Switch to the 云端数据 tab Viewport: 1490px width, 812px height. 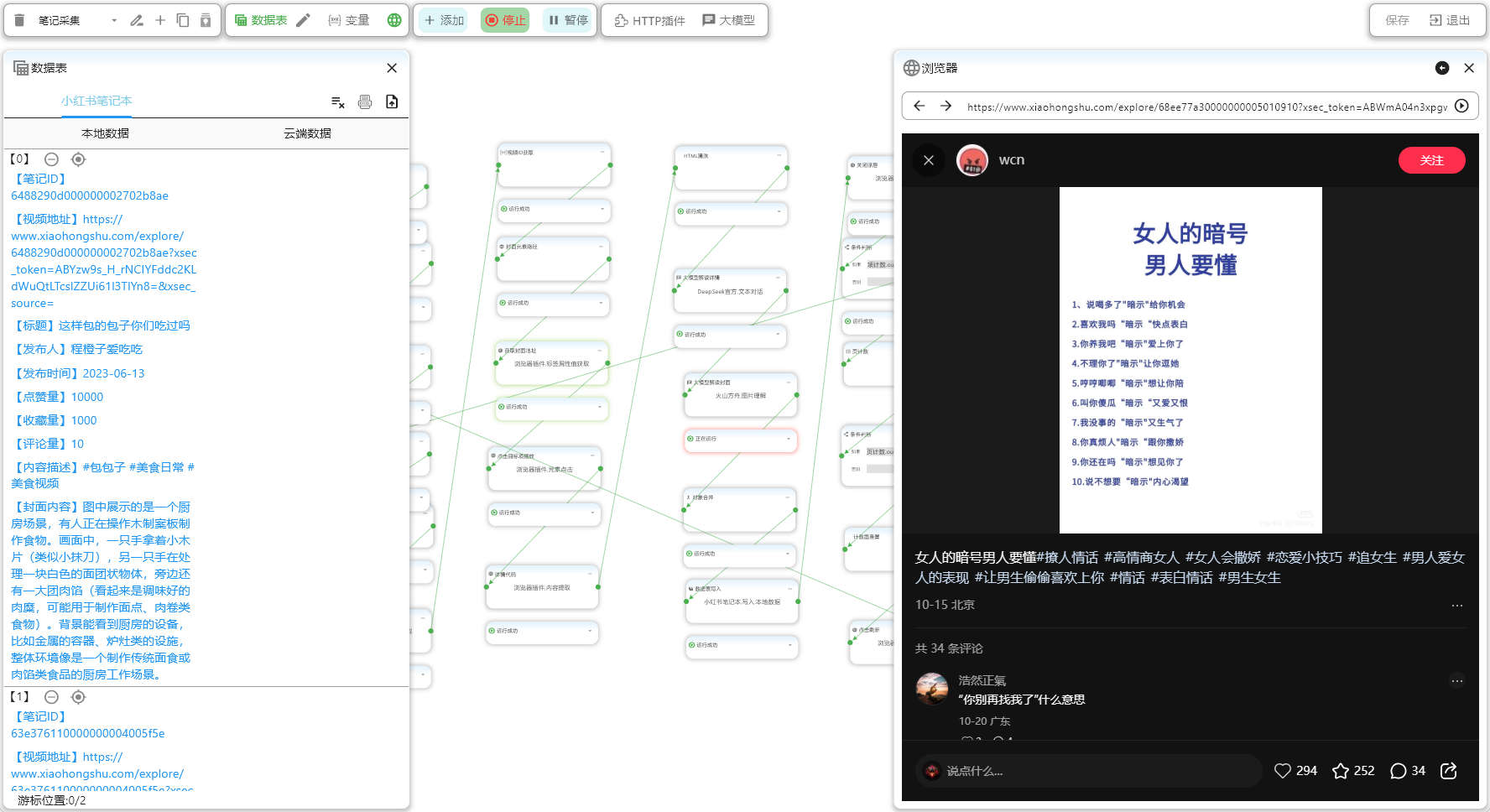click(x=307, y=133)
